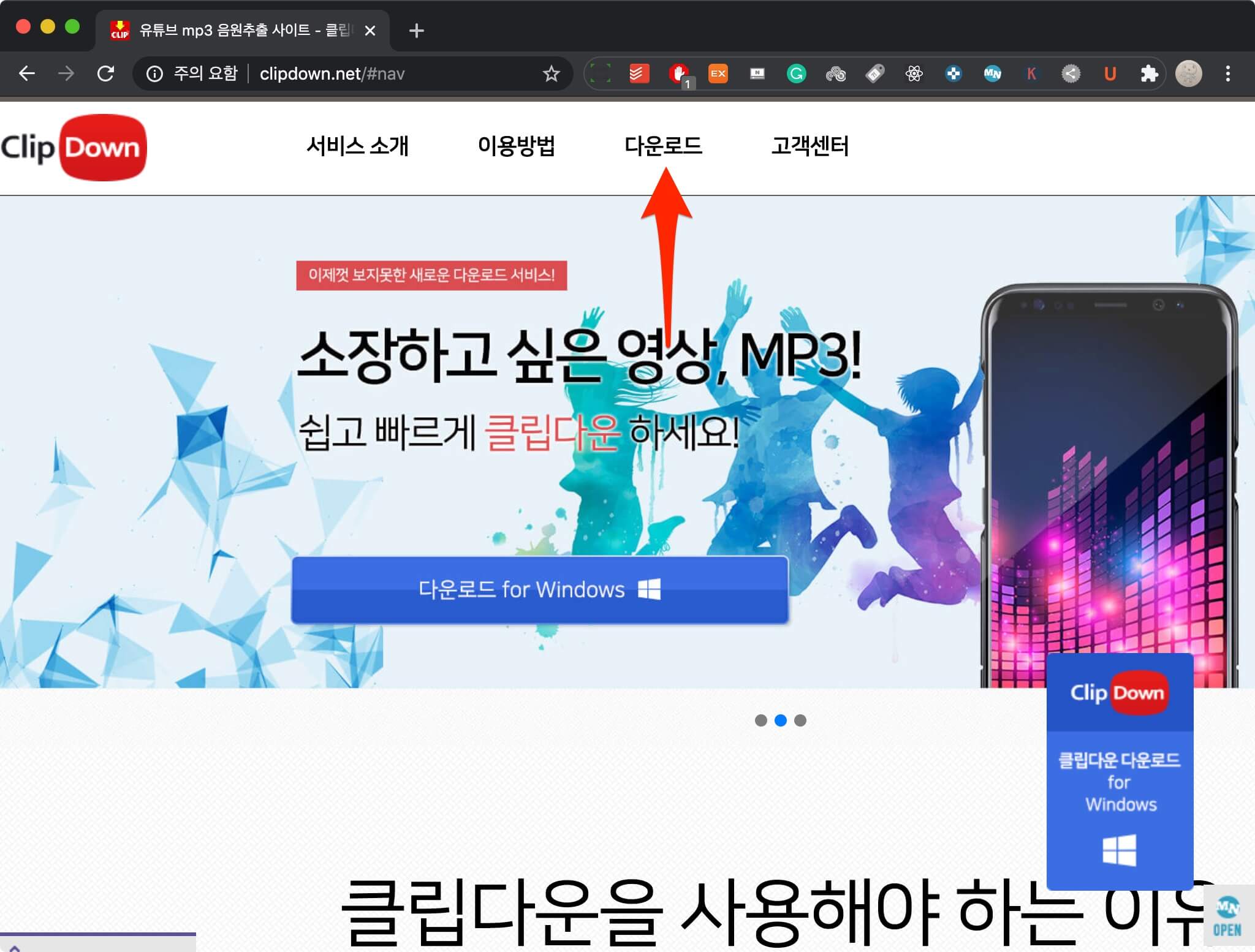Switch to the third carousel slide dot

click(x=800, y=720)
